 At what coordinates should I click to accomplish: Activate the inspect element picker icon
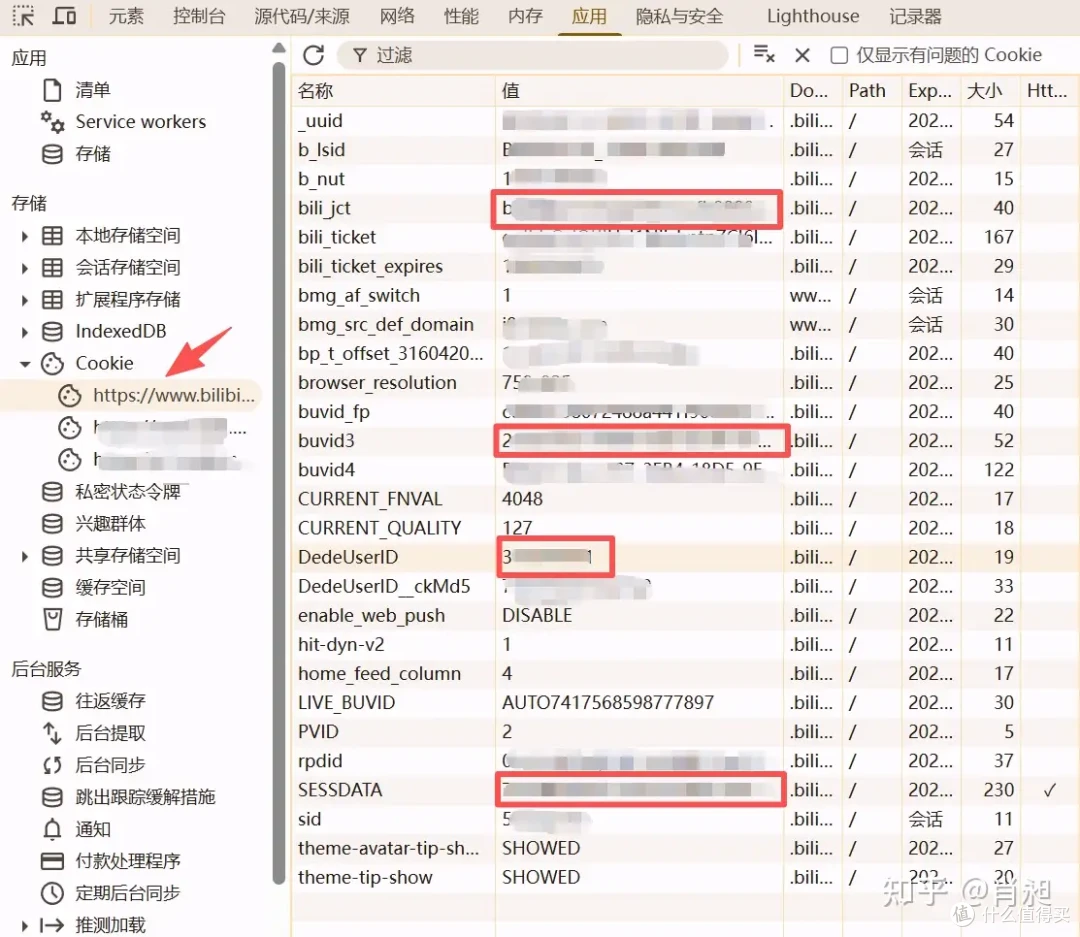tap(23, 15)
